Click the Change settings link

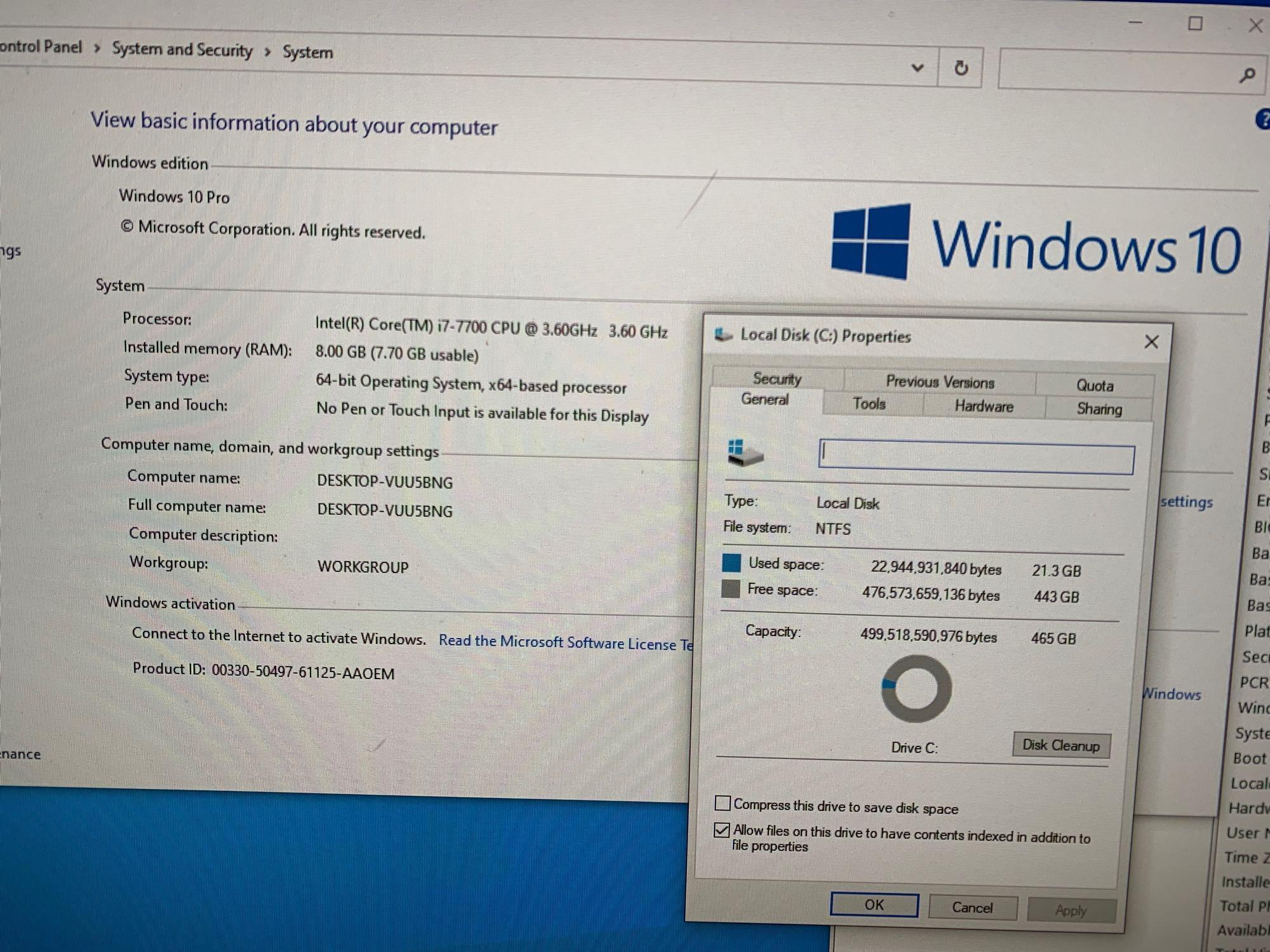click(1186, 502)
